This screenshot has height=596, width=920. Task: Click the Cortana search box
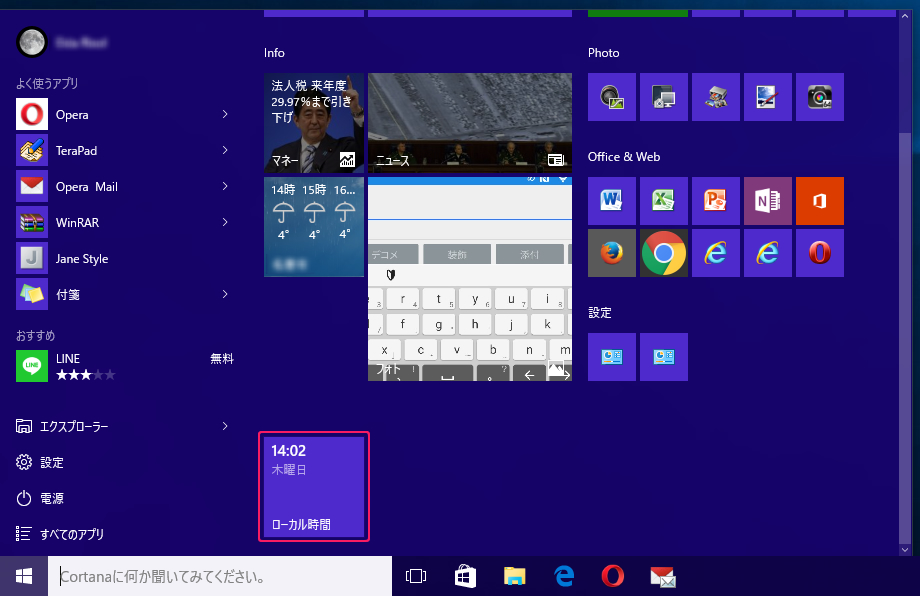[220, 576]
